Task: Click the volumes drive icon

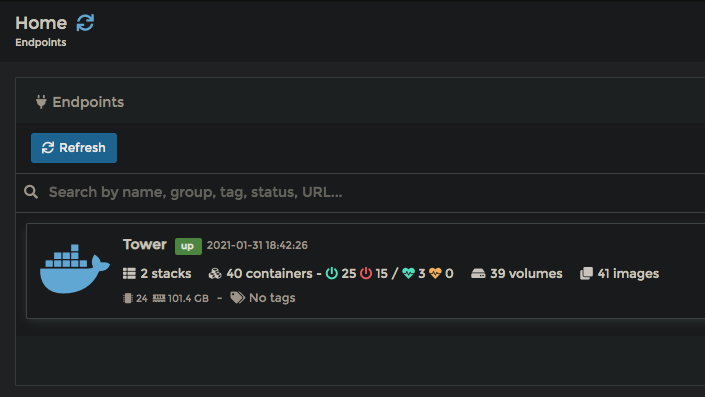Action: [478, 273]
